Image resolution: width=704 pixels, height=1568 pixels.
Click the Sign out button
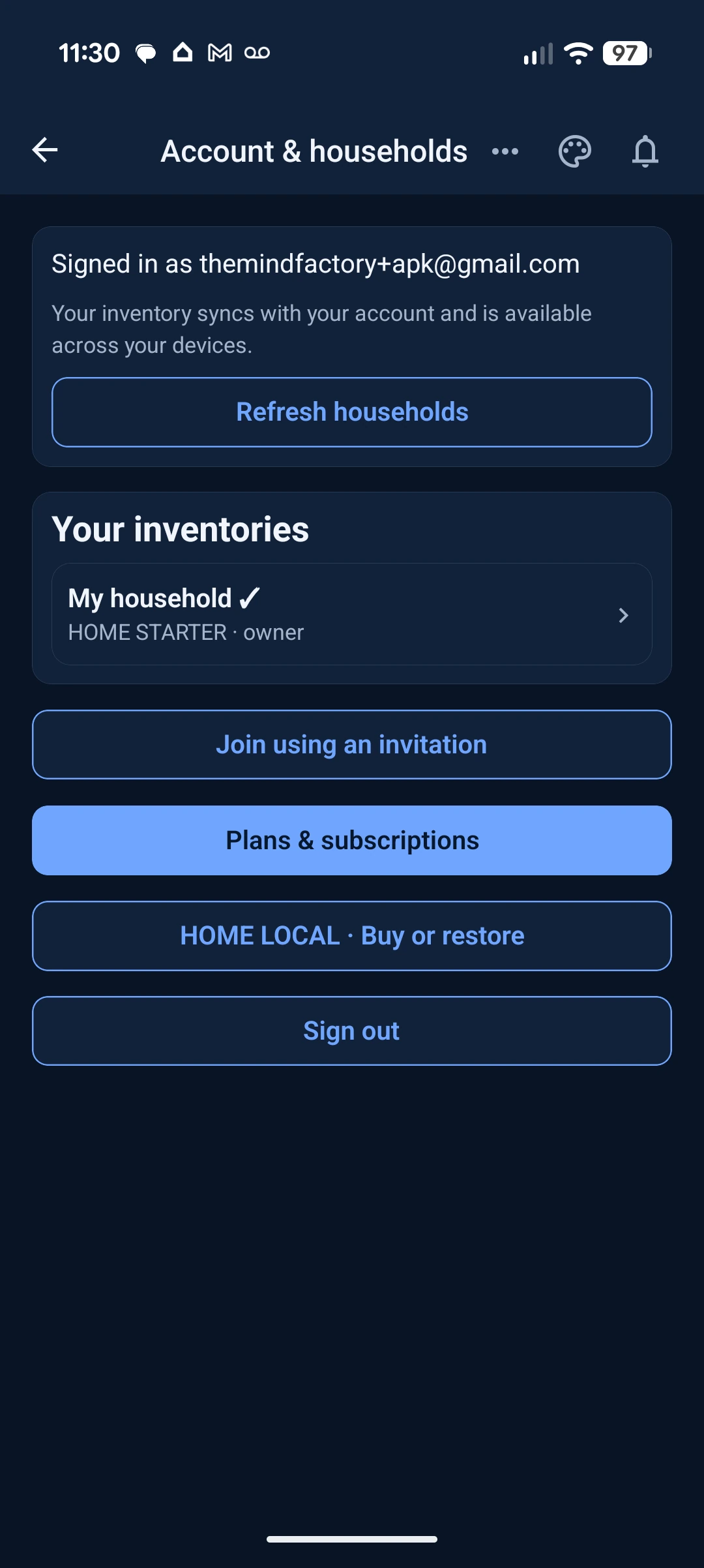coord(352,1031)
